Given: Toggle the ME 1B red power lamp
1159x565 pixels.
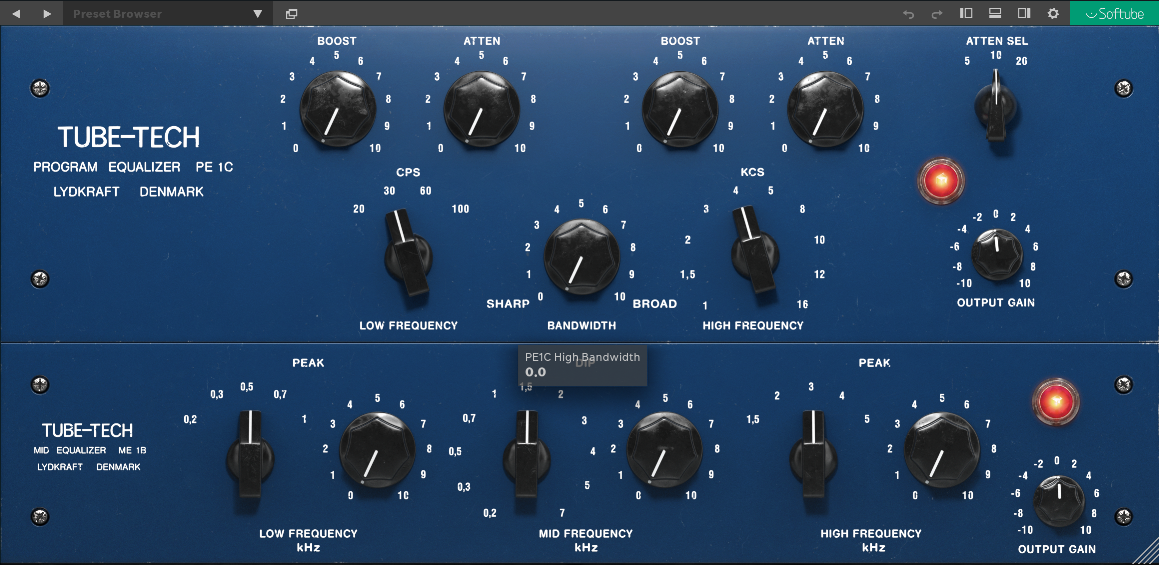Looking at the screenshot, I should (x=1056, y=401).
